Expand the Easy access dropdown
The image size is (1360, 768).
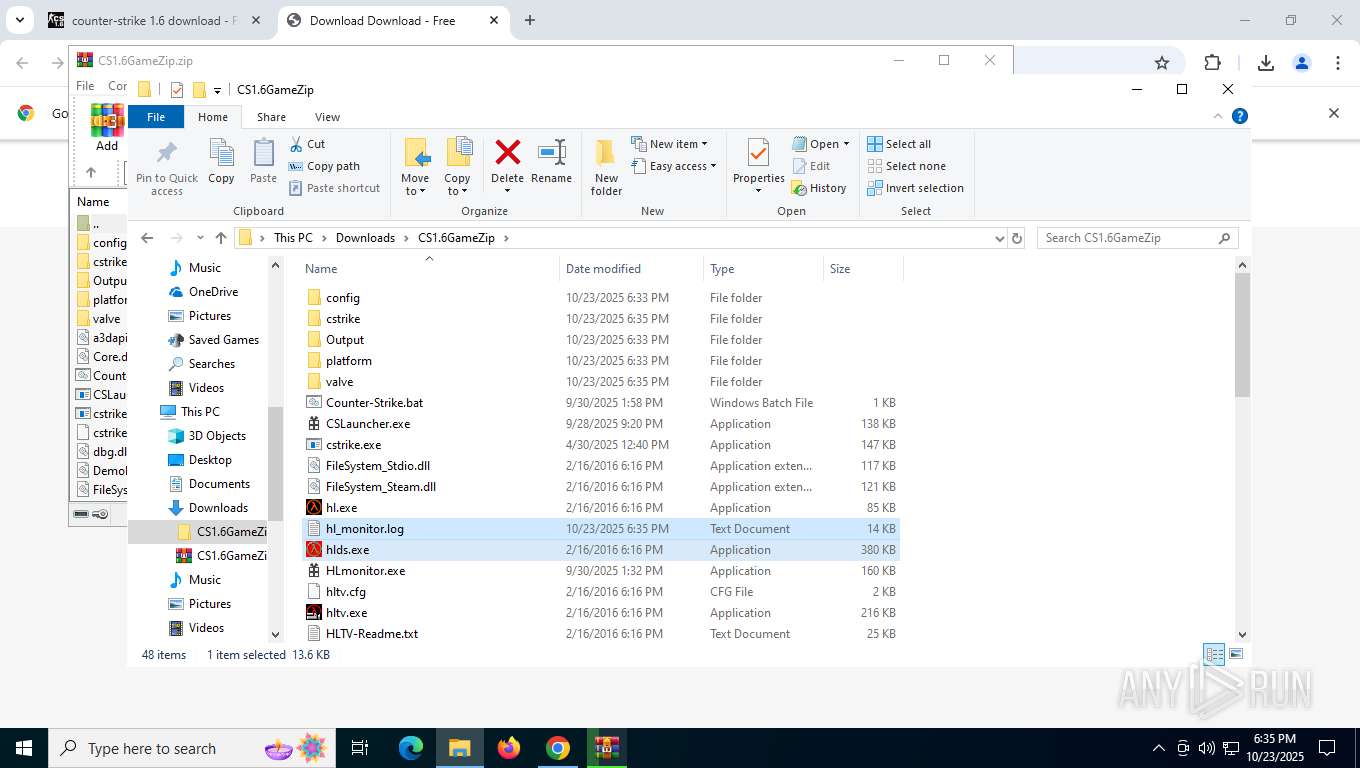673,166
